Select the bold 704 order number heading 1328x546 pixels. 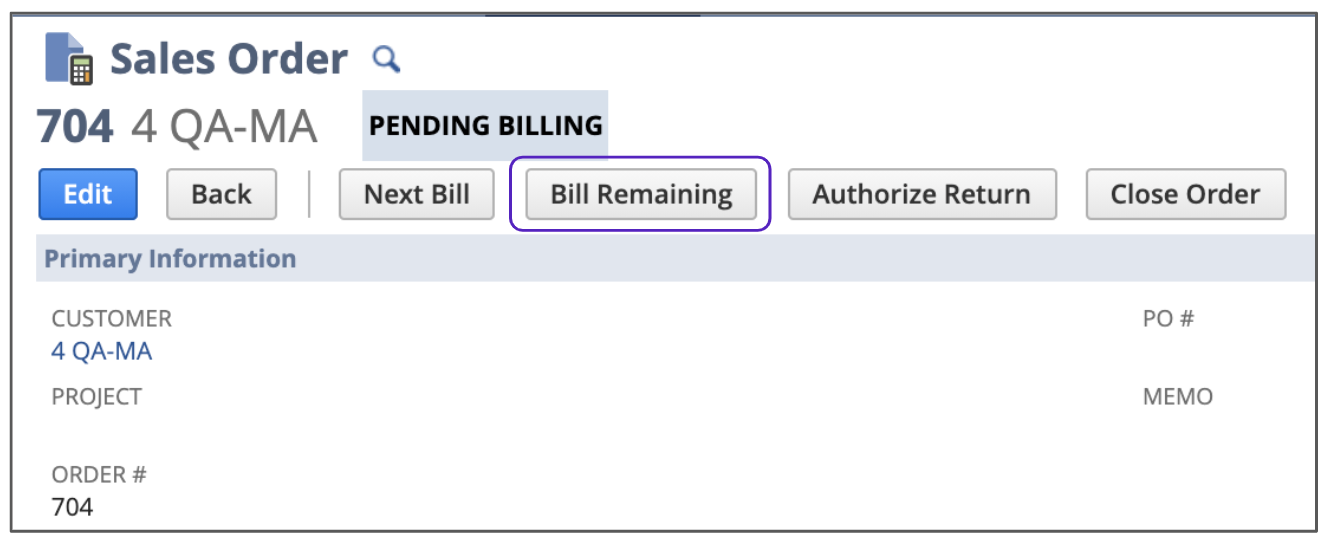pos(75,127)
